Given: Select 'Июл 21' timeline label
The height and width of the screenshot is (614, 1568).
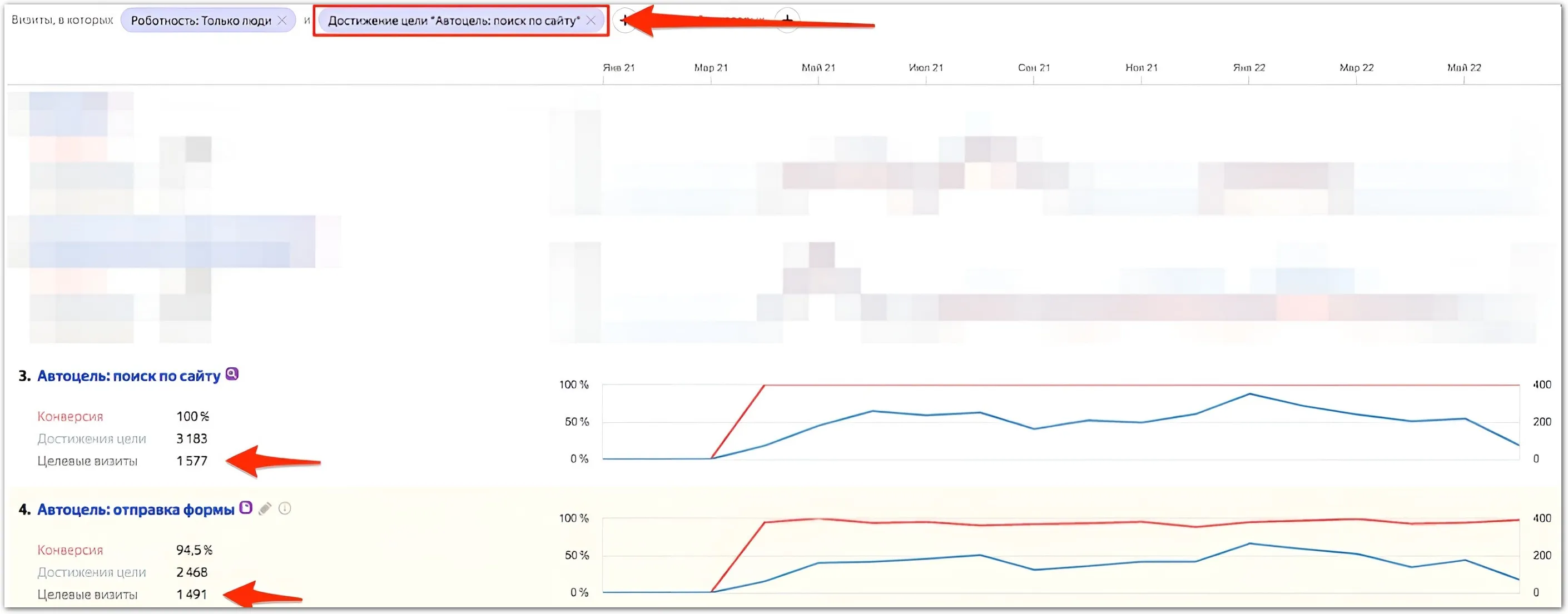Looking at the screenshot, I should (926, 68).
